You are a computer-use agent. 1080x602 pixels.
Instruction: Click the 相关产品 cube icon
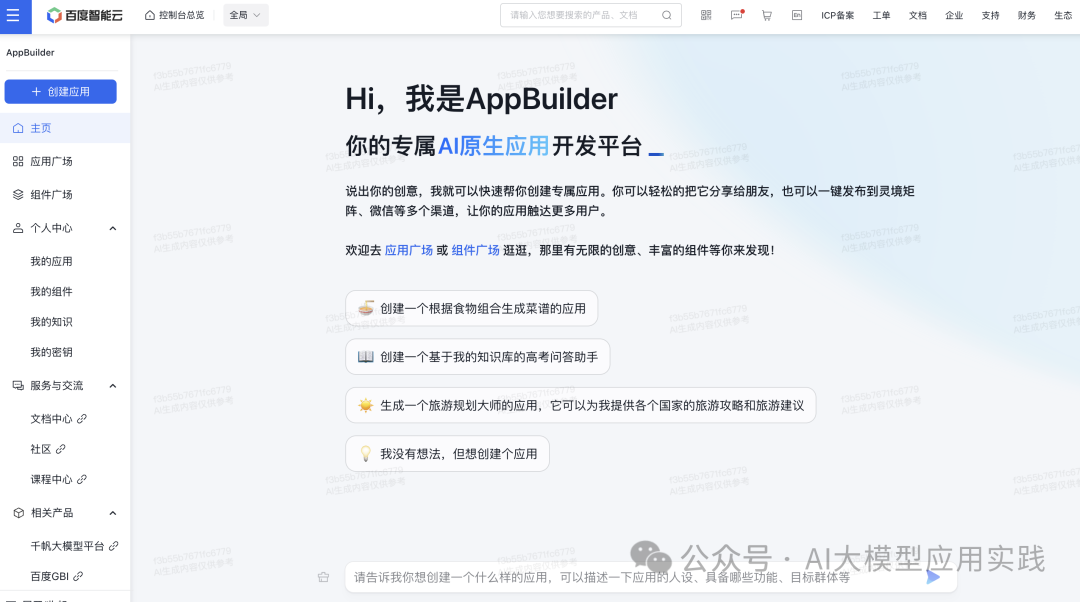point(18,513)
